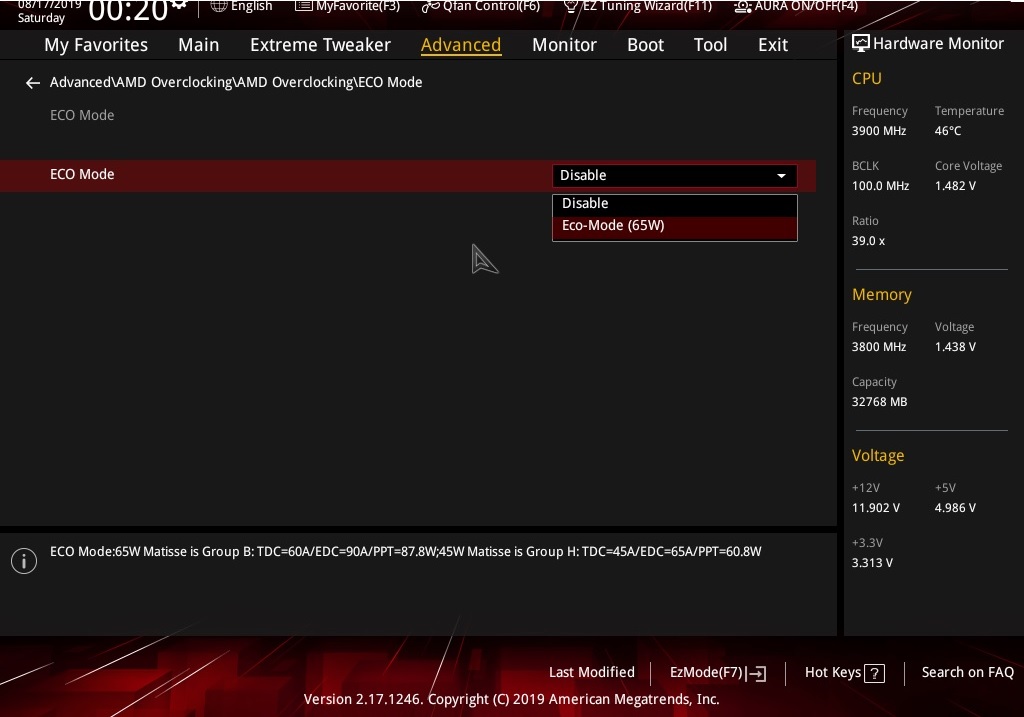Viewport: 1024px width, 717px height.
Task: Click the globe language icon
Action: (219, 6)
